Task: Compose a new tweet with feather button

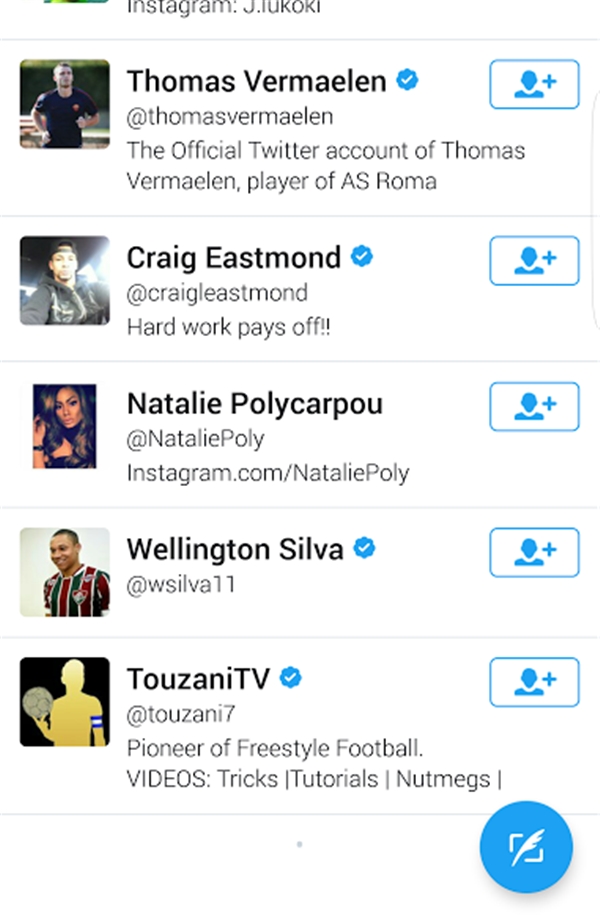Action: pos(526,849)
